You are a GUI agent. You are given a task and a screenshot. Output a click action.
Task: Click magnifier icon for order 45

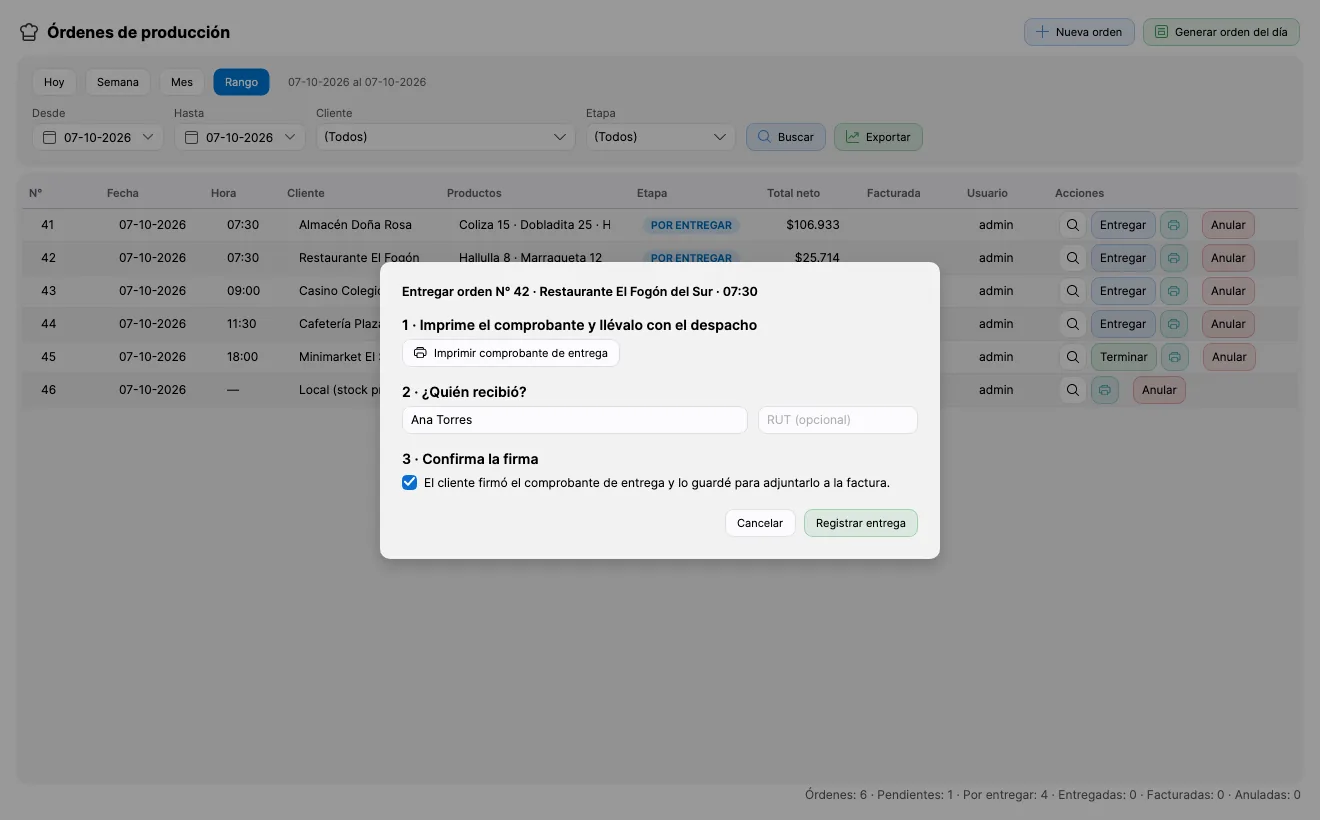click(x=1072, y=357)
